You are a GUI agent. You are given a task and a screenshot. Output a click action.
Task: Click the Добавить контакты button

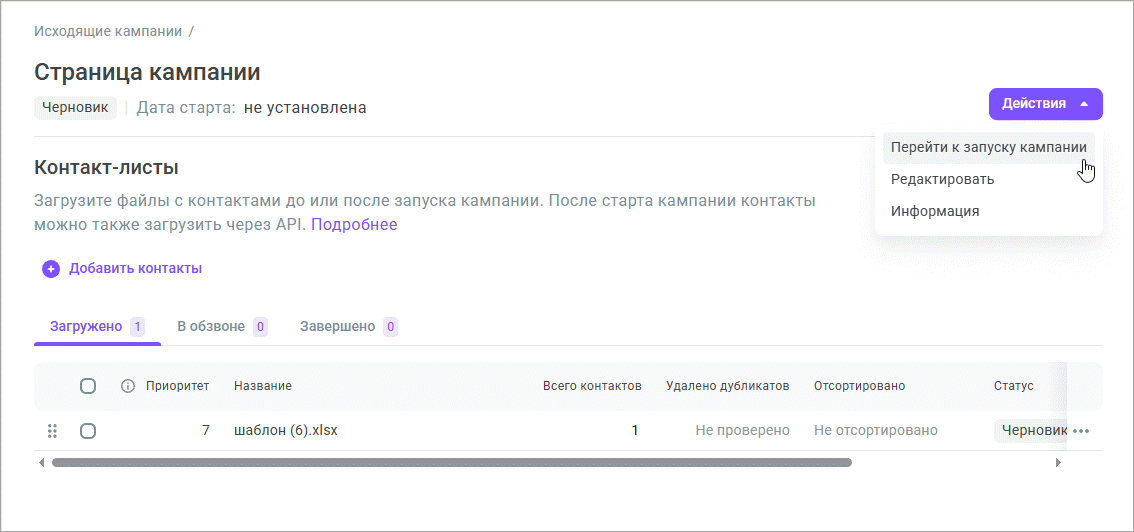coord(135,269)
